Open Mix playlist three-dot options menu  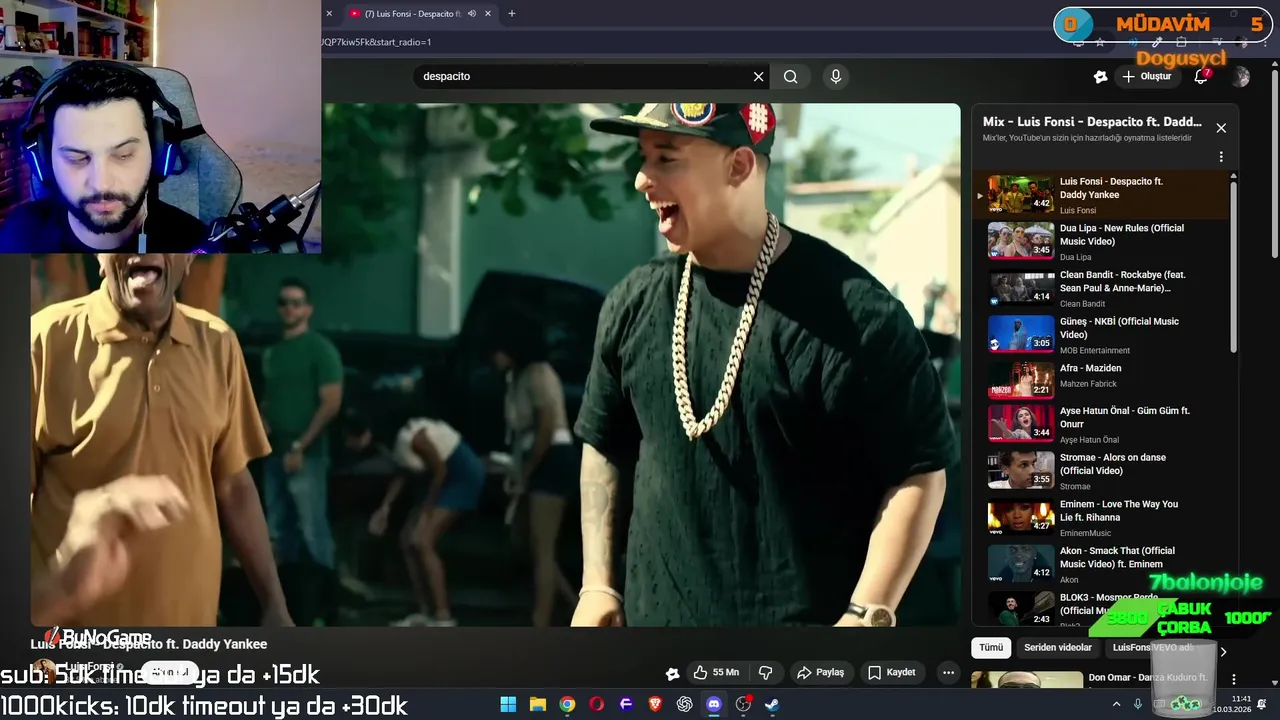(x=1221, y=157)
